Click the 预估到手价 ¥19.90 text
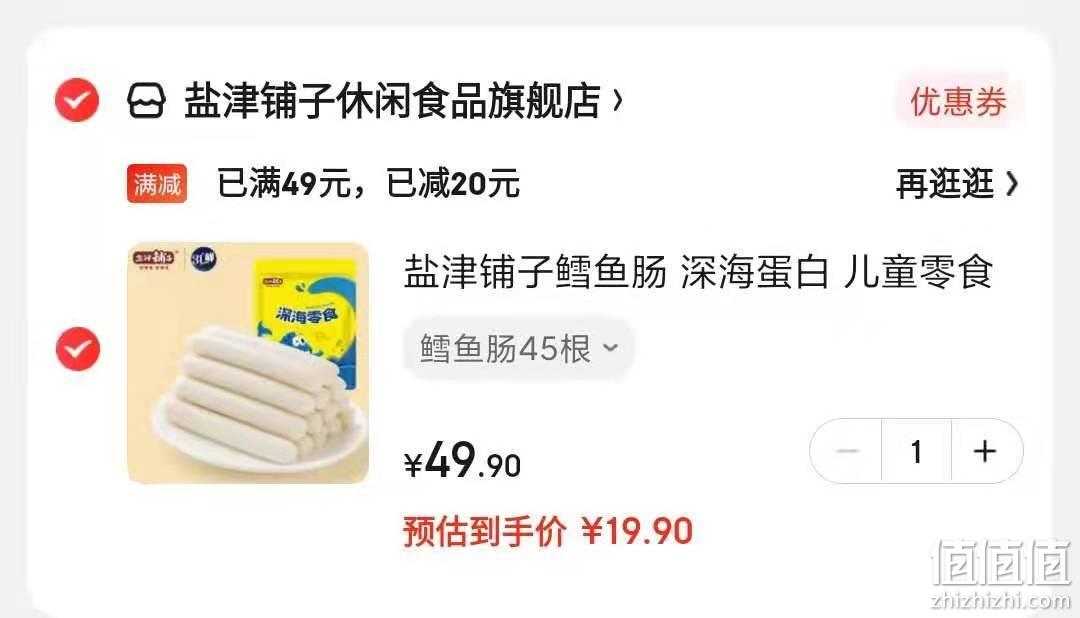This screenshot has height=618, width=1080. [x=548, y=531]
